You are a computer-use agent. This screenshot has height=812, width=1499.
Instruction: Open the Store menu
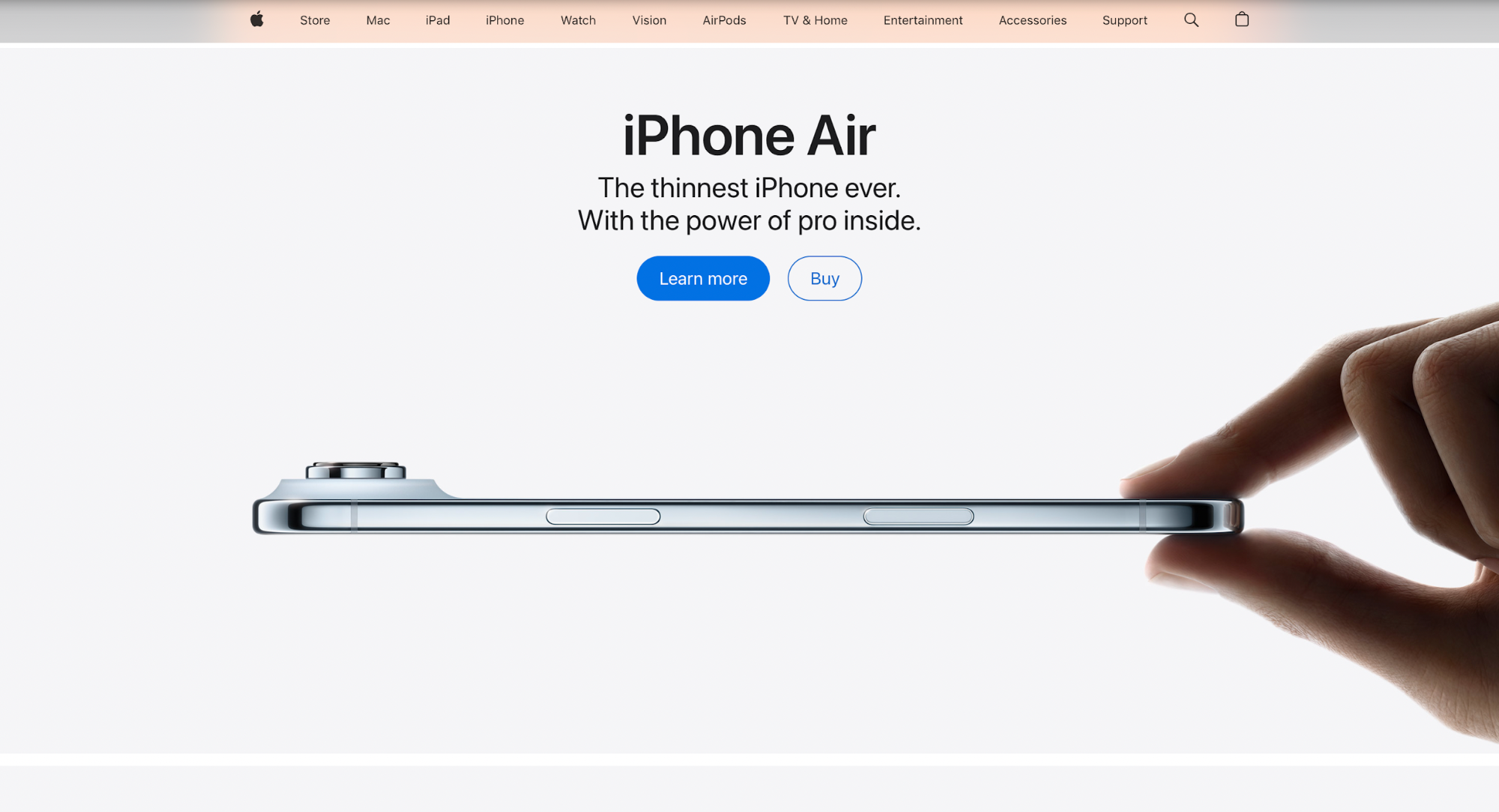click(x=315, y=20)
